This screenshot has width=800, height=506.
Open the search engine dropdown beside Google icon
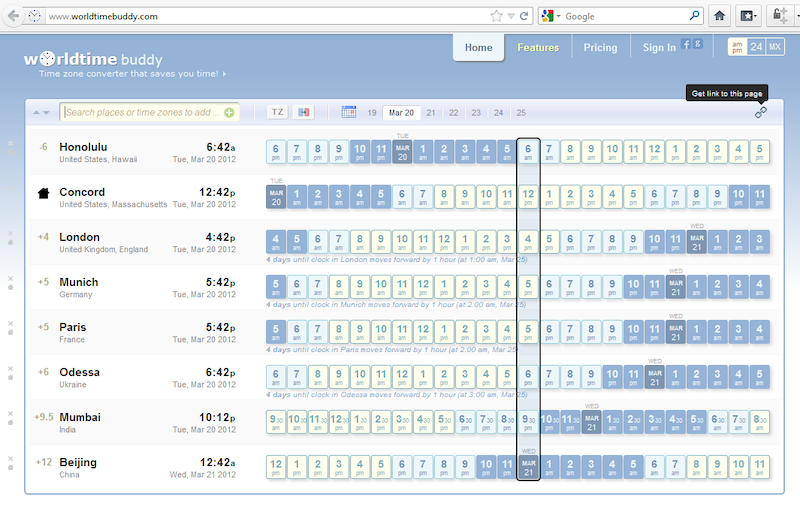pos(557,17)
